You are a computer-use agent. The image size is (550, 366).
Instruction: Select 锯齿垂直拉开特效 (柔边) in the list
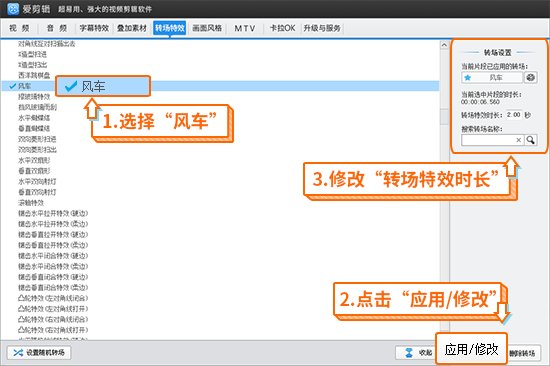53,245
